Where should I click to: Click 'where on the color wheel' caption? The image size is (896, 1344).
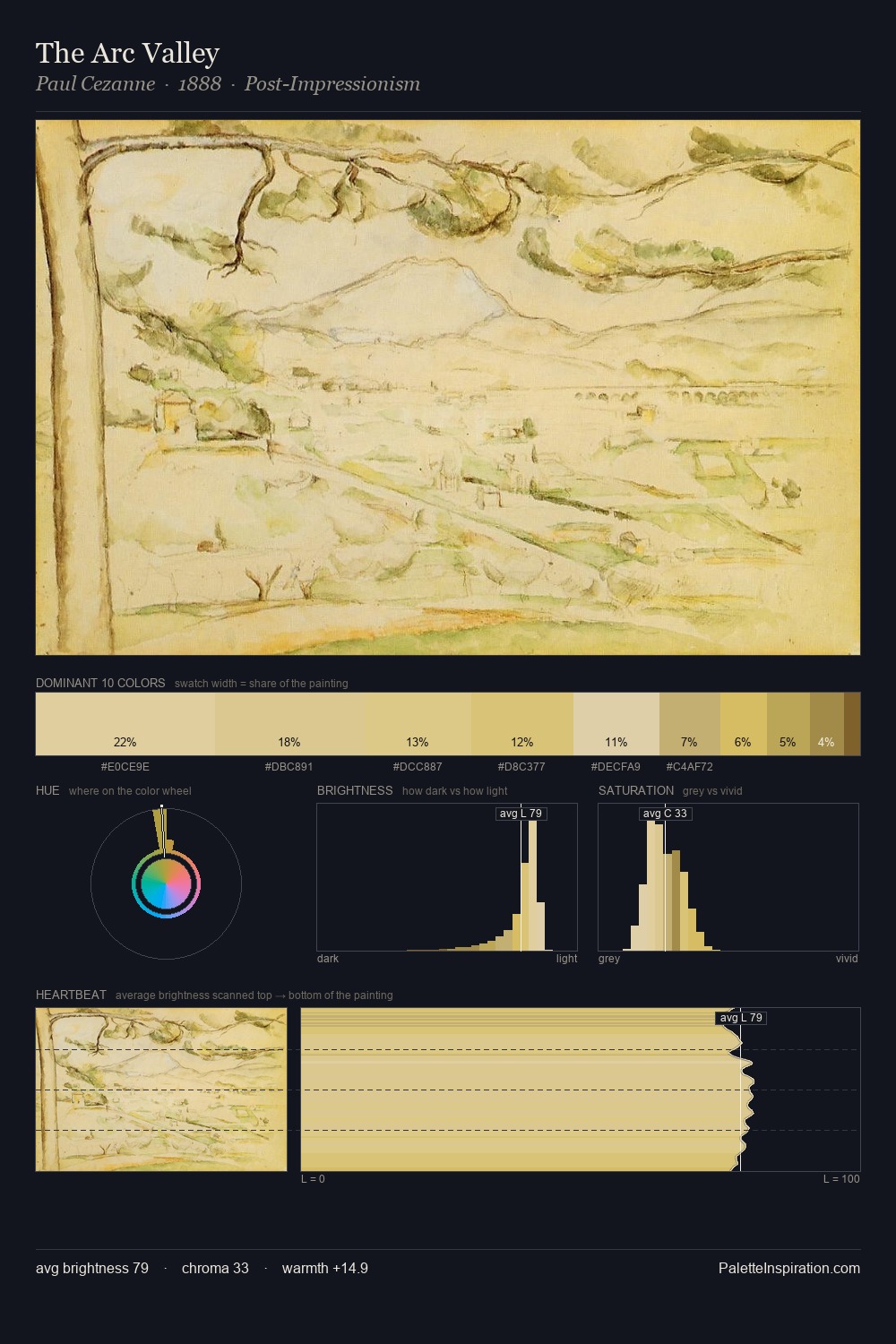[130, 791]
